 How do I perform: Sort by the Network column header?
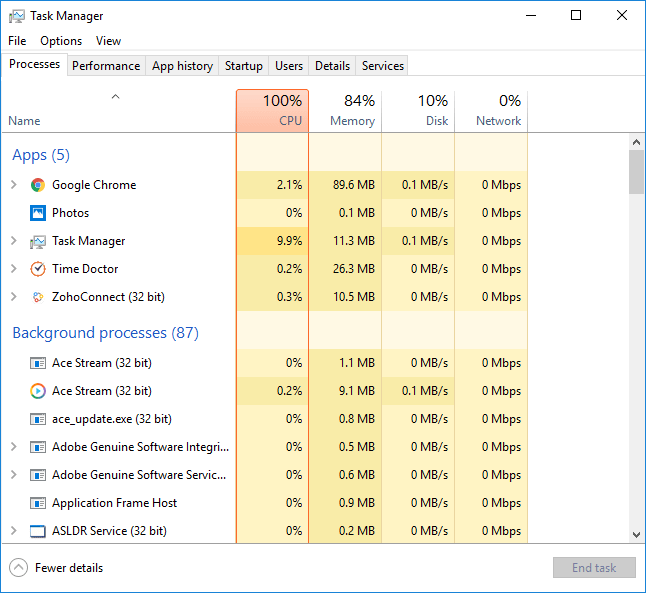pos(491,111)
